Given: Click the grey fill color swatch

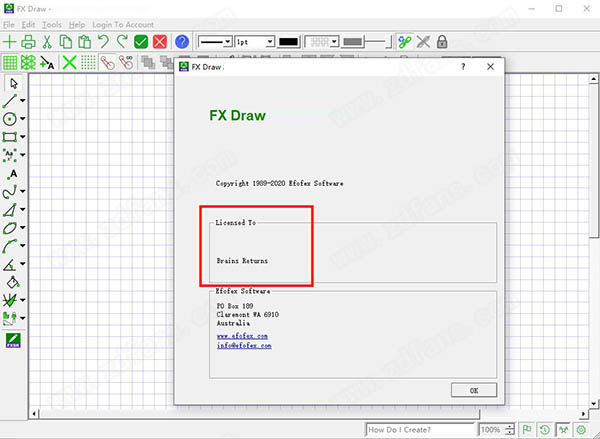Looking at the screenshot, I should pos(352,42).
